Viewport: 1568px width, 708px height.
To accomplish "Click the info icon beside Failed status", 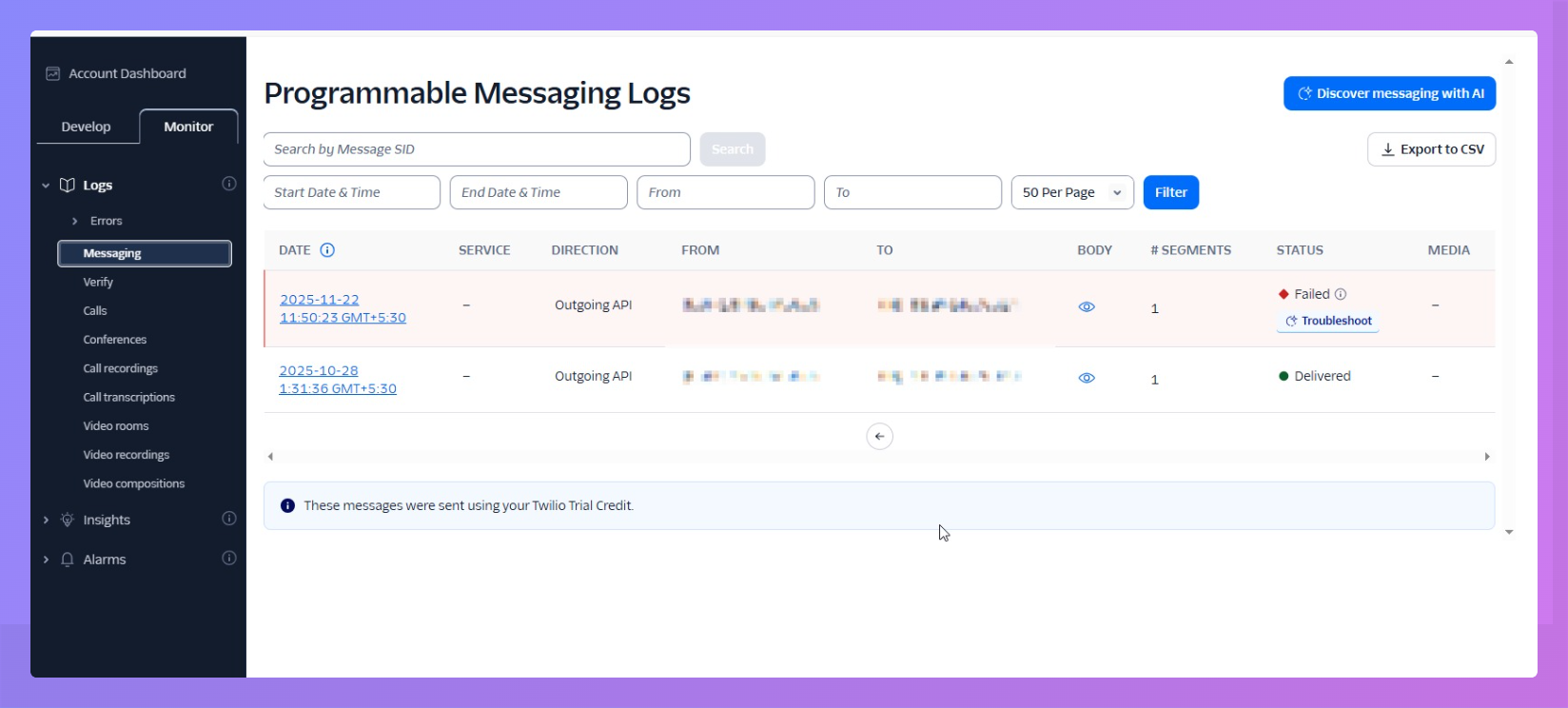I will click(1341, 294).
